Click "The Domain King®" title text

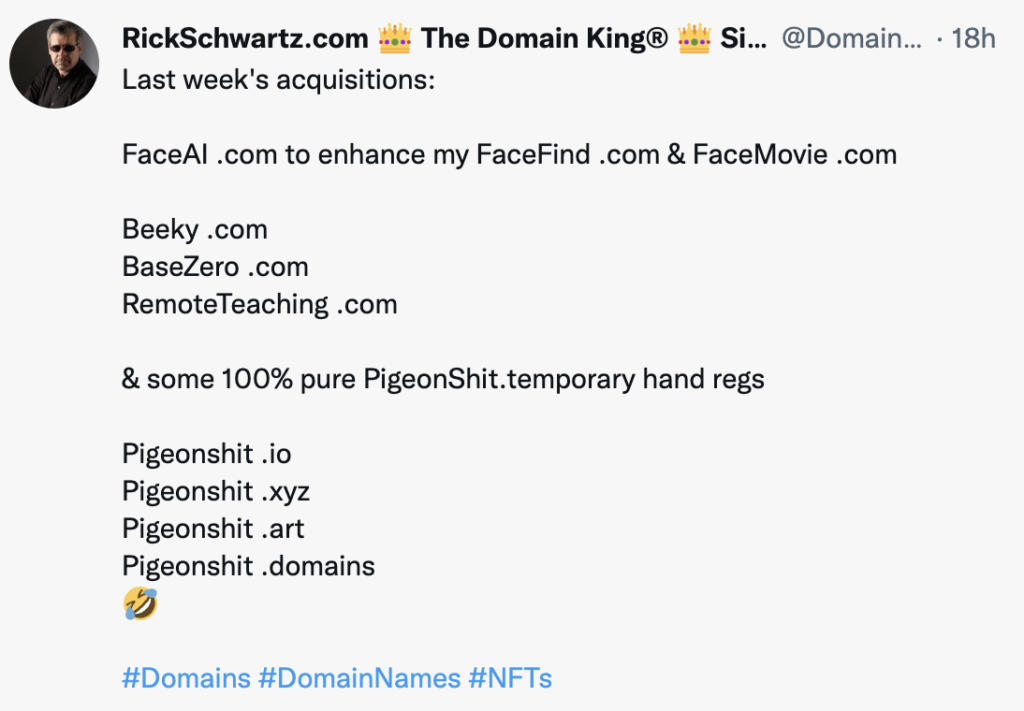(544, 39)
